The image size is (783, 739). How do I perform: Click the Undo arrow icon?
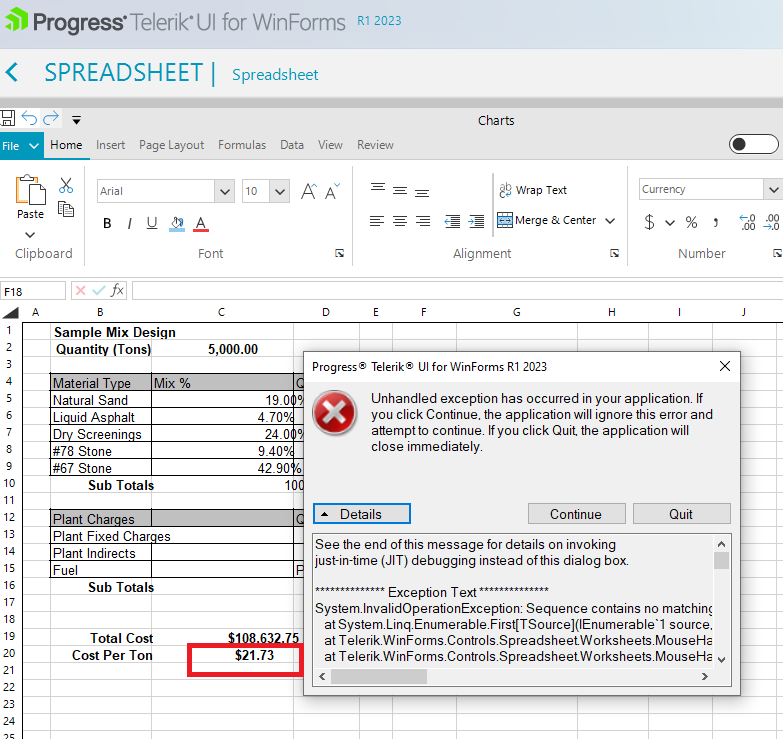[29, 118]
